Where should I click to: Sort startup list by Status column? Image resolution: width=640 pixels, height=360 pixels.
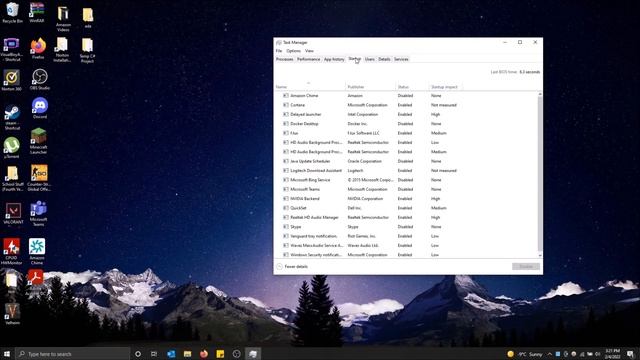pyautogui.click(x=412, y=87)
